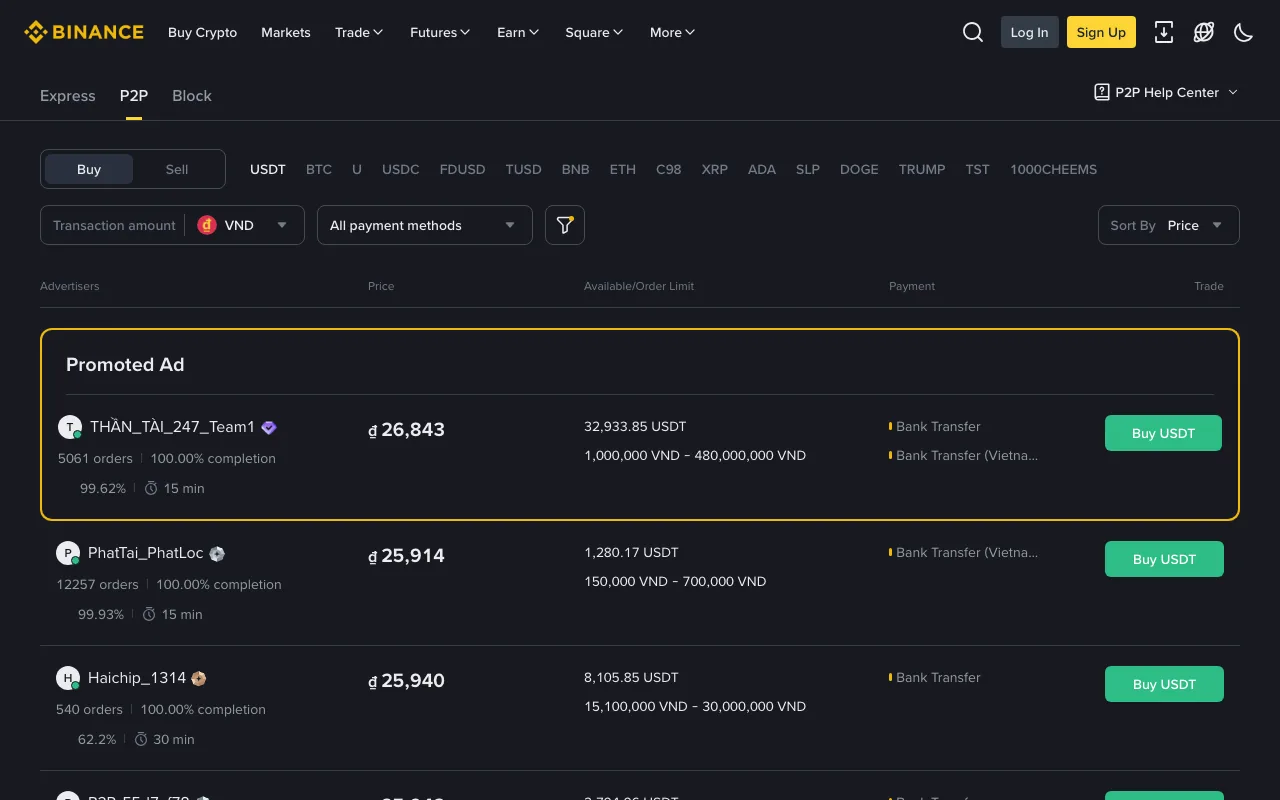1280x800 pixels.
Task: Open PhatTai_PhatLoc advertiser profile
Action: pyautogui.click(x=146, y=553)
